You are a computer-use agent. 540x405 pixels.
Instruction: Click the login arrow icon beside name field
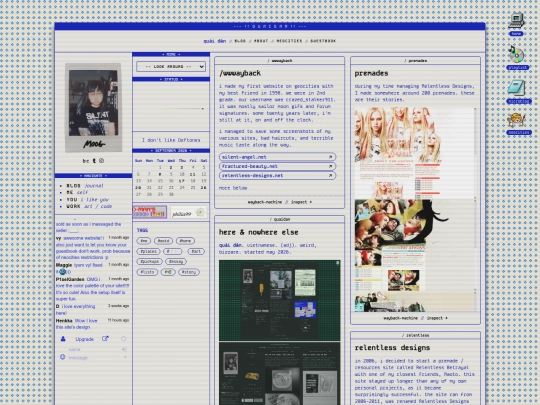124,349
